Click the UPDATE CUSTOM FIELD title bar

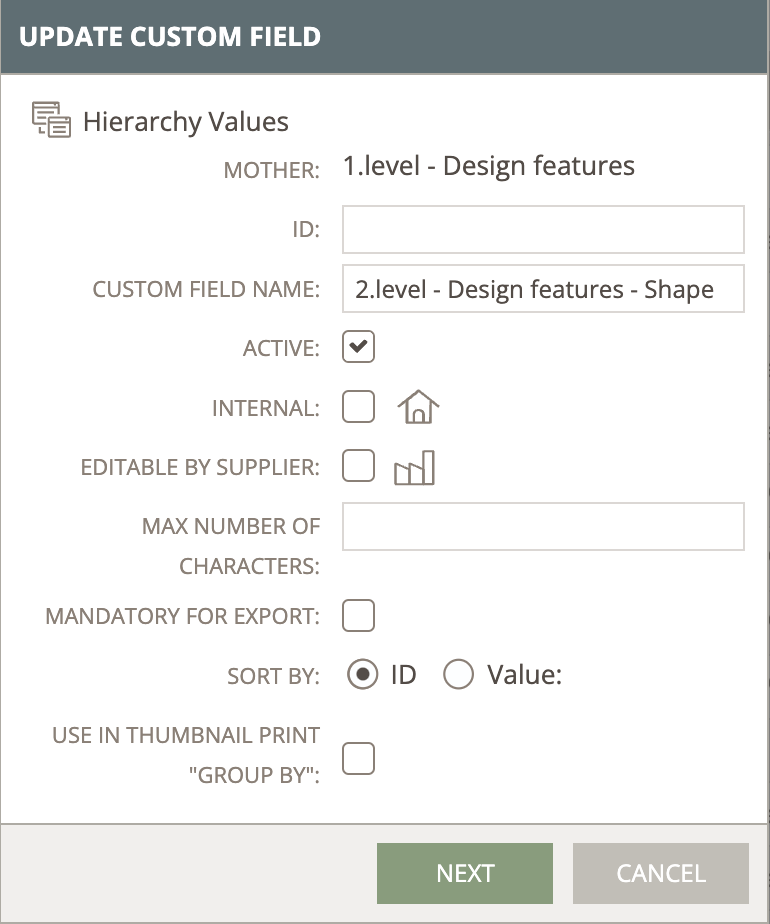(385, 36)
